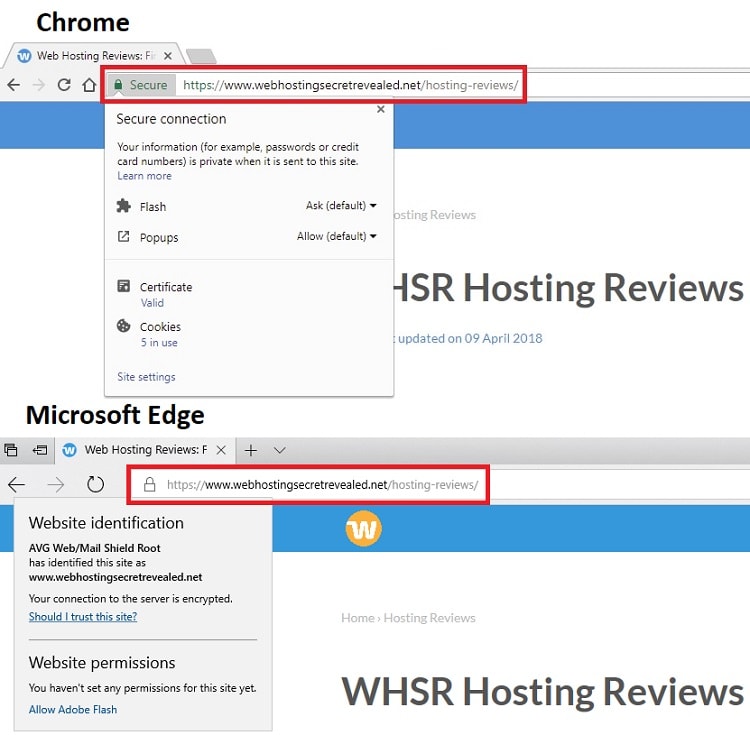Close the Edge Web Hosting Reviews tab

(x=221, y=450)
